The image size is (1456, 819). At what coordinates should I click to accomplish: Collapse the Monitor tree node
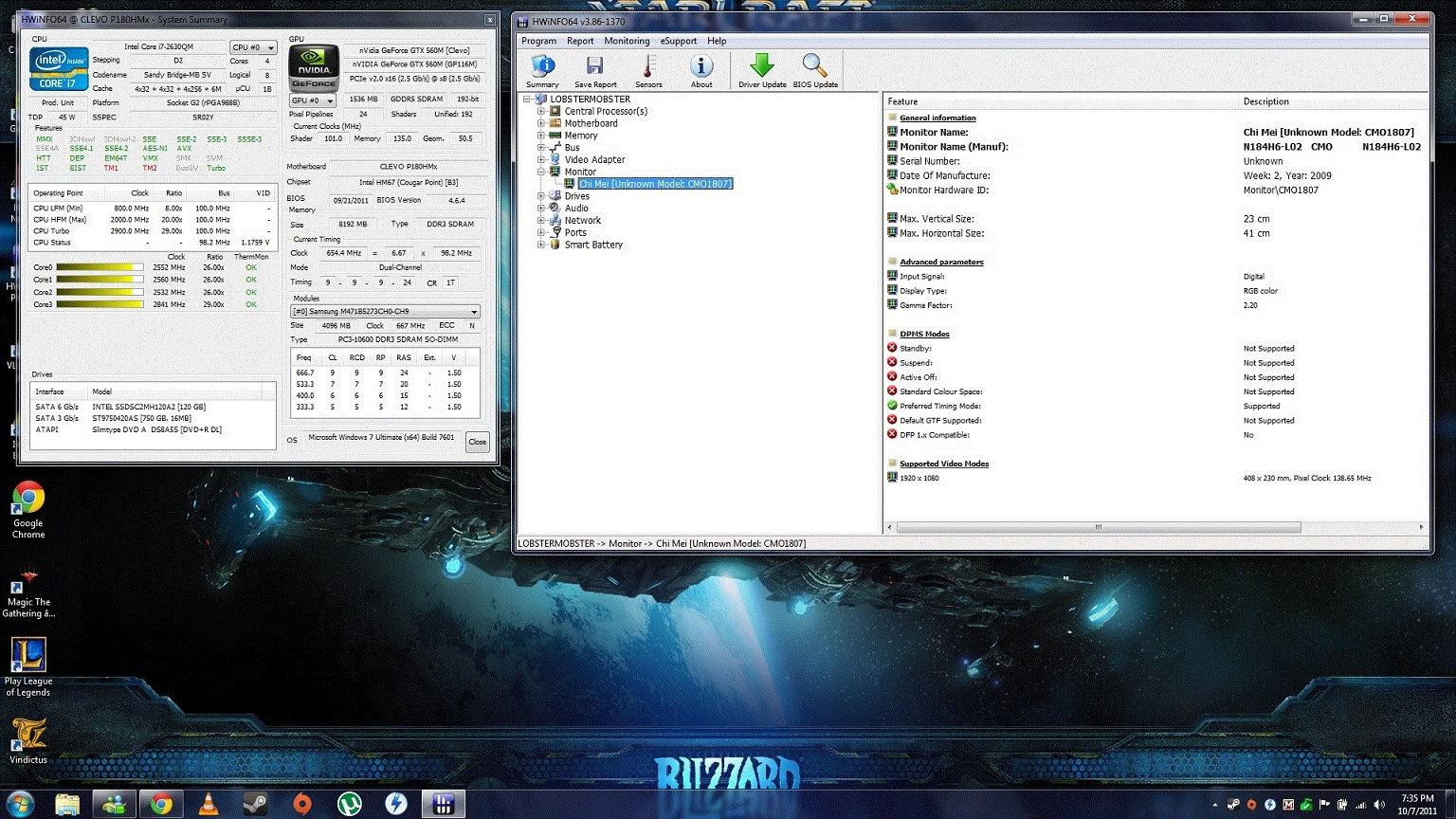coord(541,172)
